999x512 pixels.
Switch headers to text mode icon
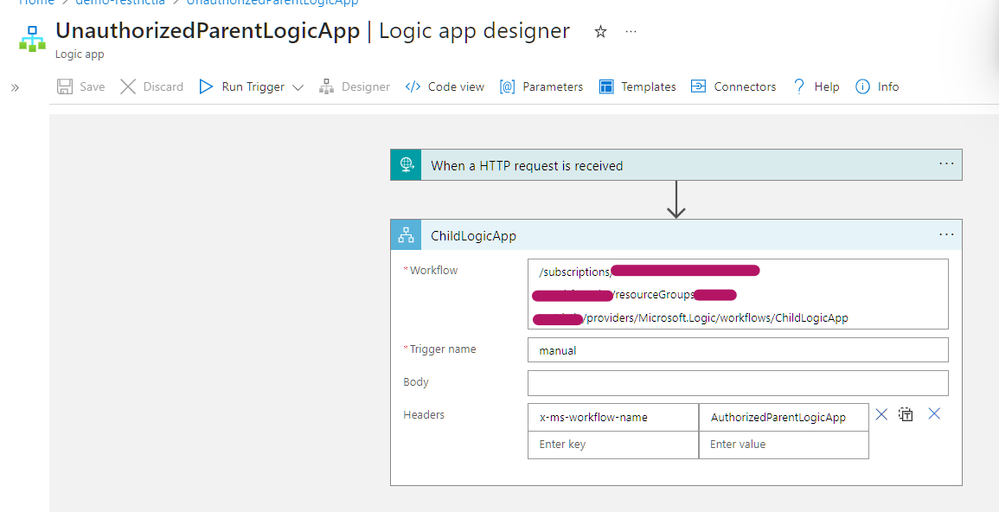906,415
